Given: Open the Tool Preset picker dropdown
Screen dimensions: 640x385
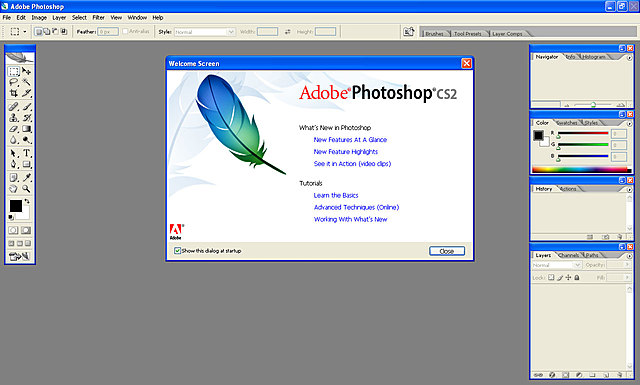Looking at the screenshot, I should (24, 32).
